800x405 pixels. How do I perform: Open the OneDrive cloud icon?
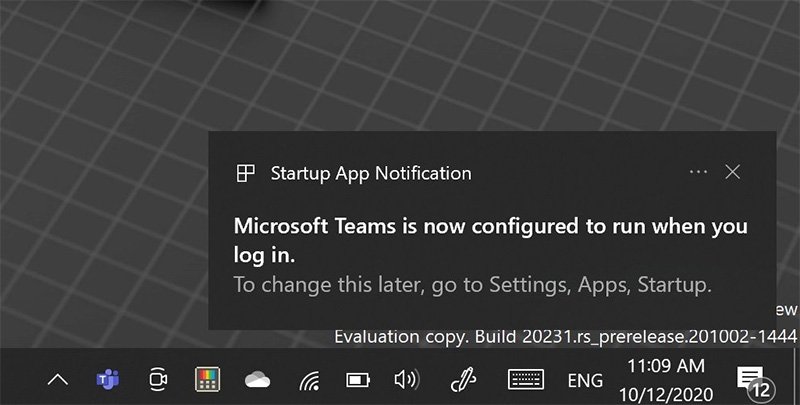click(x=259, y=380)
